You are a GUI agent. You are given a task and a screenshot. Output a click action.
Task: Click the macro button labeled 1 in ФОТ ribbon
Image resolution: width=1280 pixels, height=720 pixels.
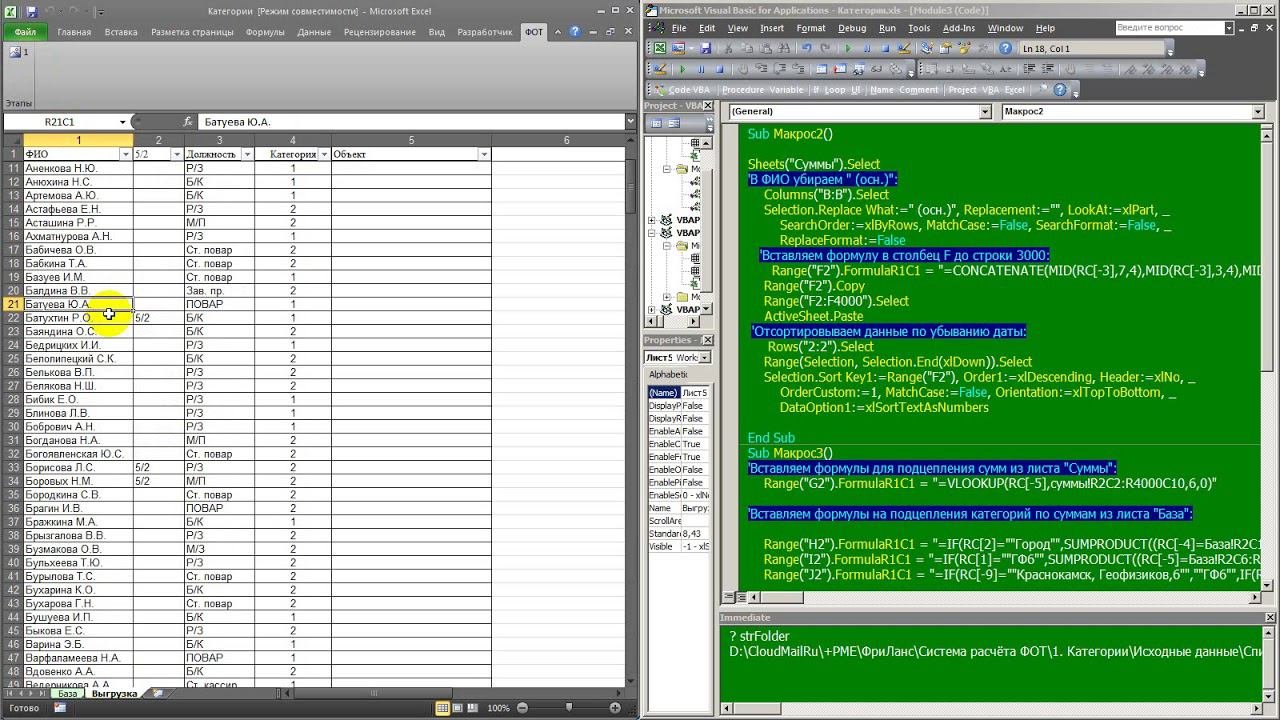(18, 52)
